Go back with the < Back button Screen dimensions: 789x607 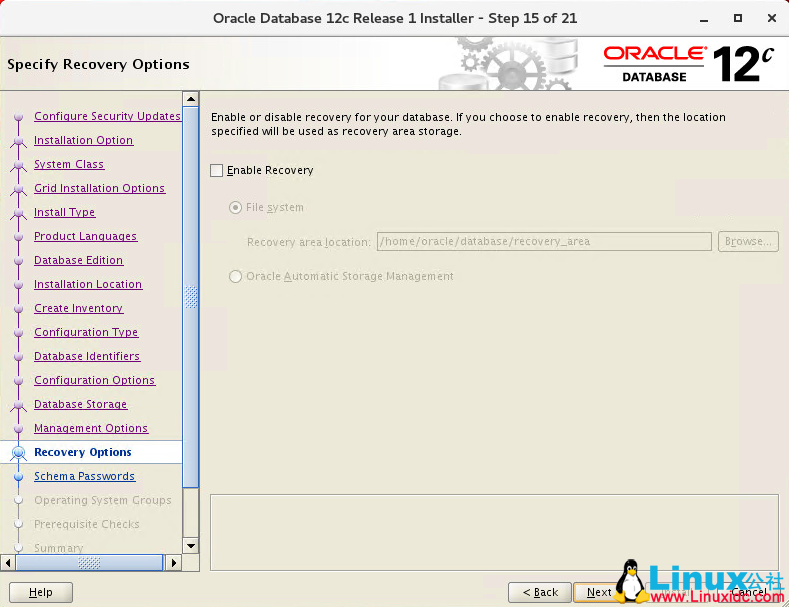(540, 592)
